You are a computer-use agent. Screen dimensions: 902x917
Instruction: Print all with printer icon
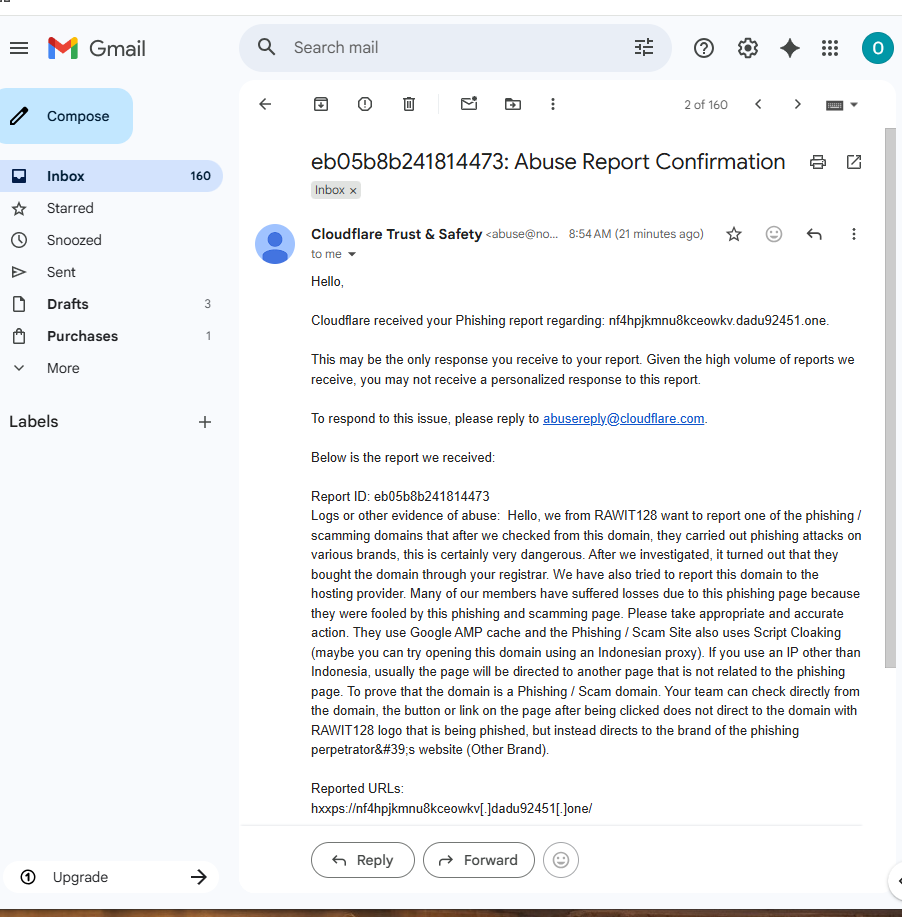tap(818, 162)
